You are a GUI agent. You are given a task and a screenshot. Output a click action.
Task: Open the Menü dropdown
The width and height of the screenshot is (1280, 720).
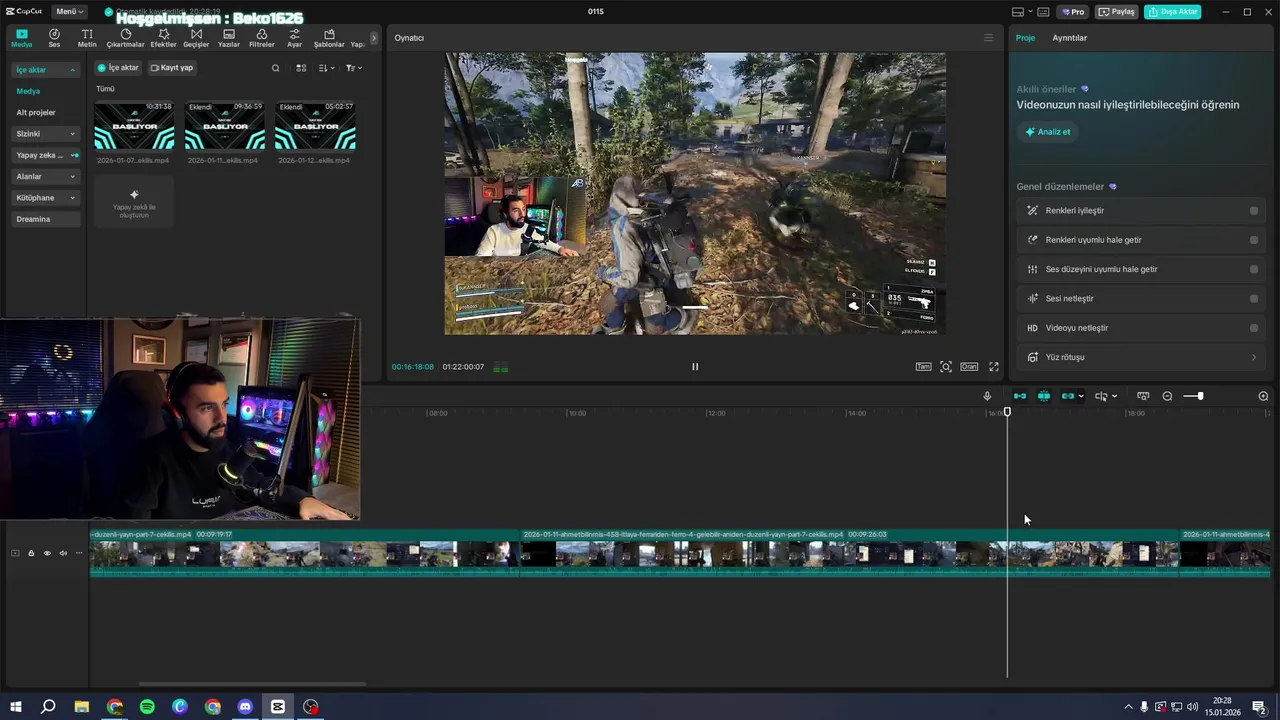68,11
